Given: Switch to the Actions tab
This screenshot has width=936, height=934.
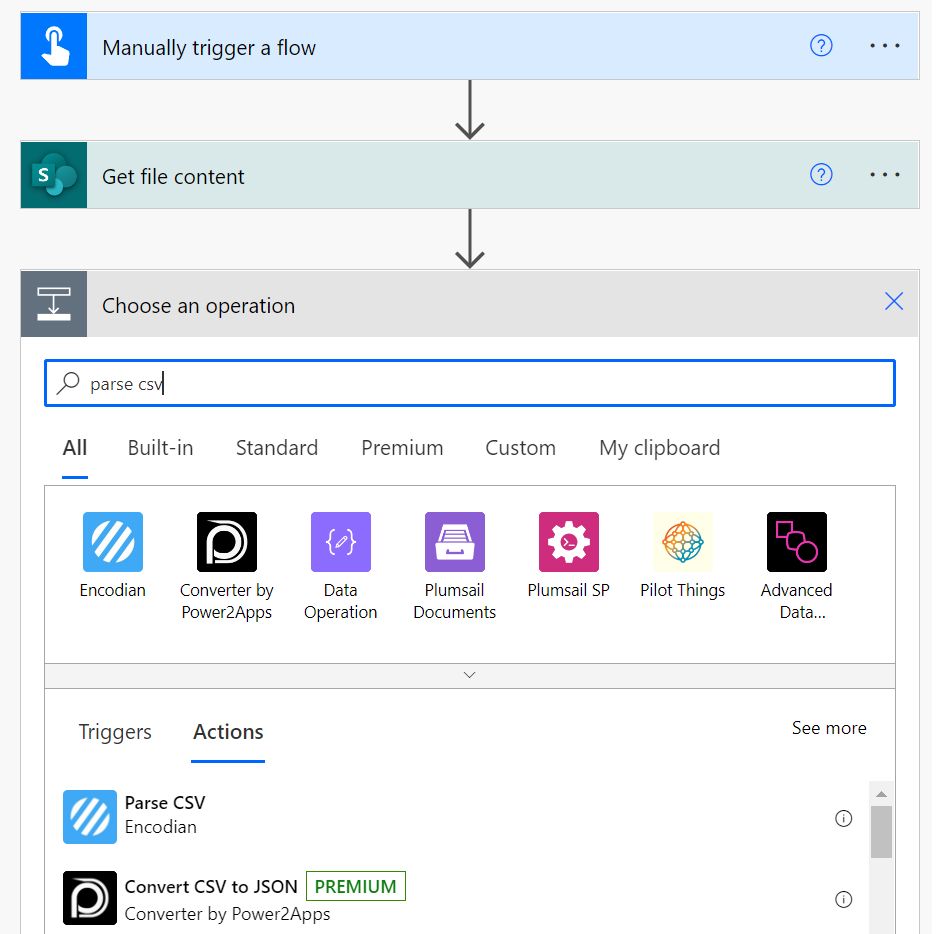Looking at the screenshot, I should pyautogui.click(x=228, y=732).
